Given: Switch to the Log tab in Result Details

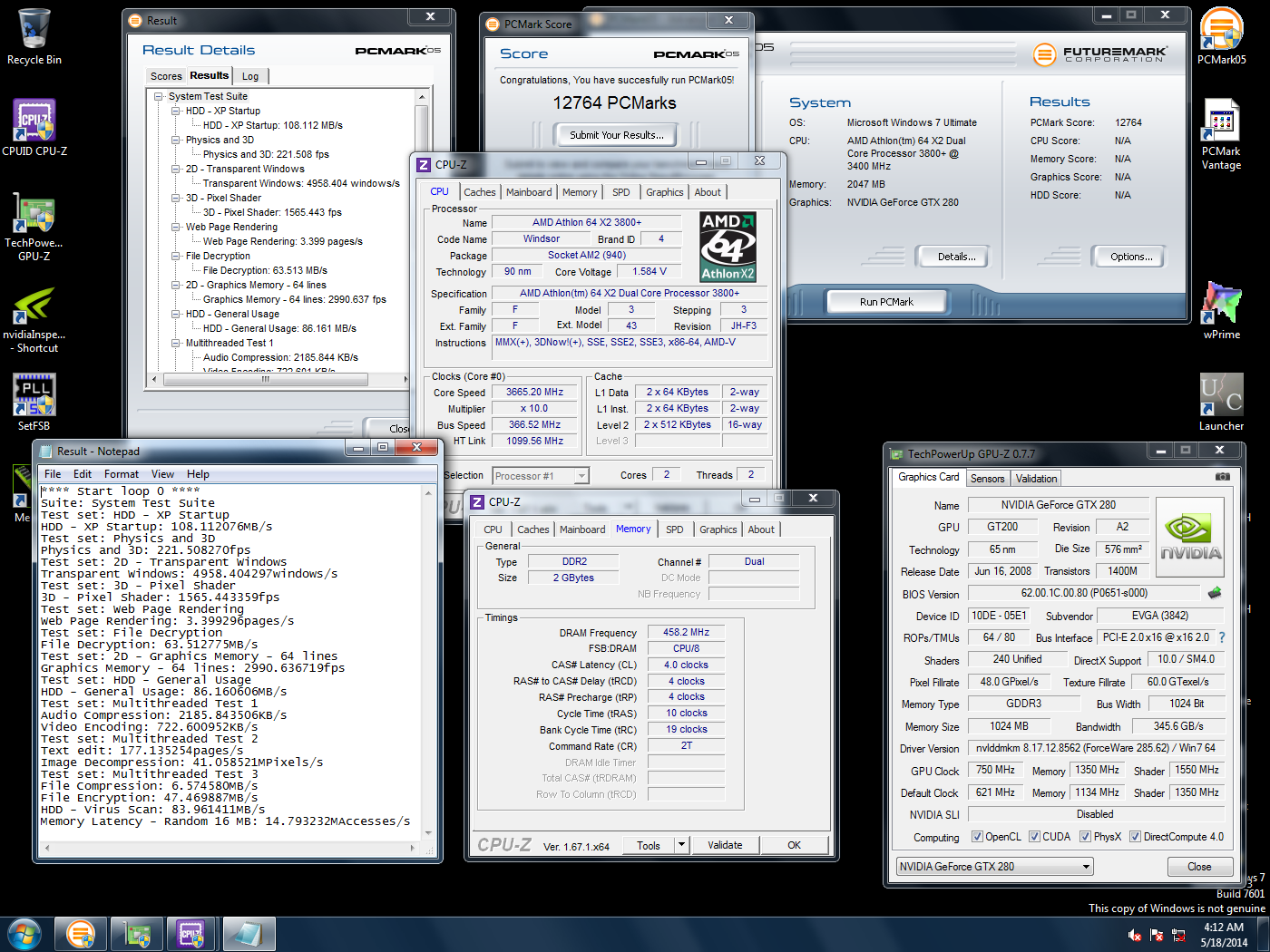Looking at the screenshot, I should 250,76.
